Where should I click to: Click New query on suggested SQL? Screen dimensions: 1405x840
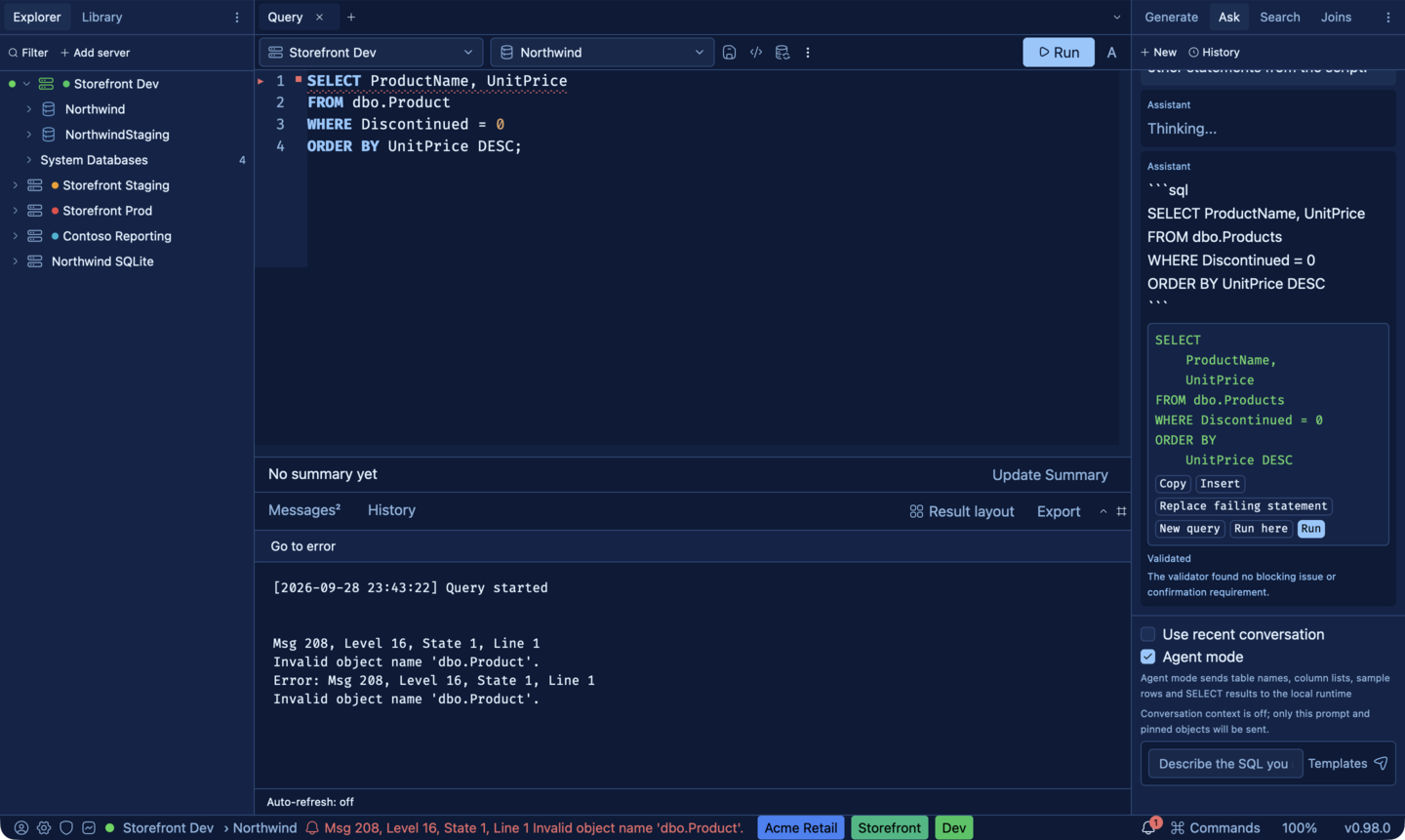[x=1189, y=529]
